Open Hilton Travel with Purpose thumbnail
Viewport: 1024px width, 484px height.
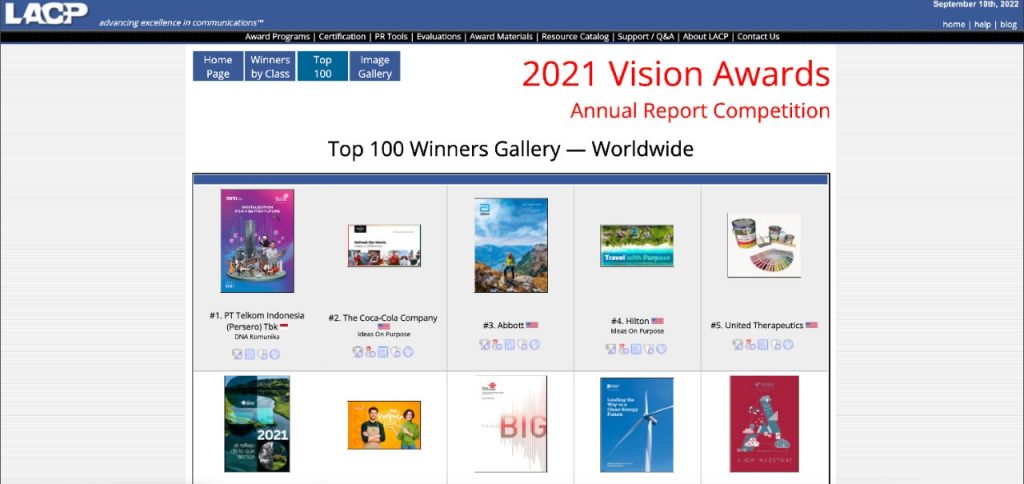(637, 245)
